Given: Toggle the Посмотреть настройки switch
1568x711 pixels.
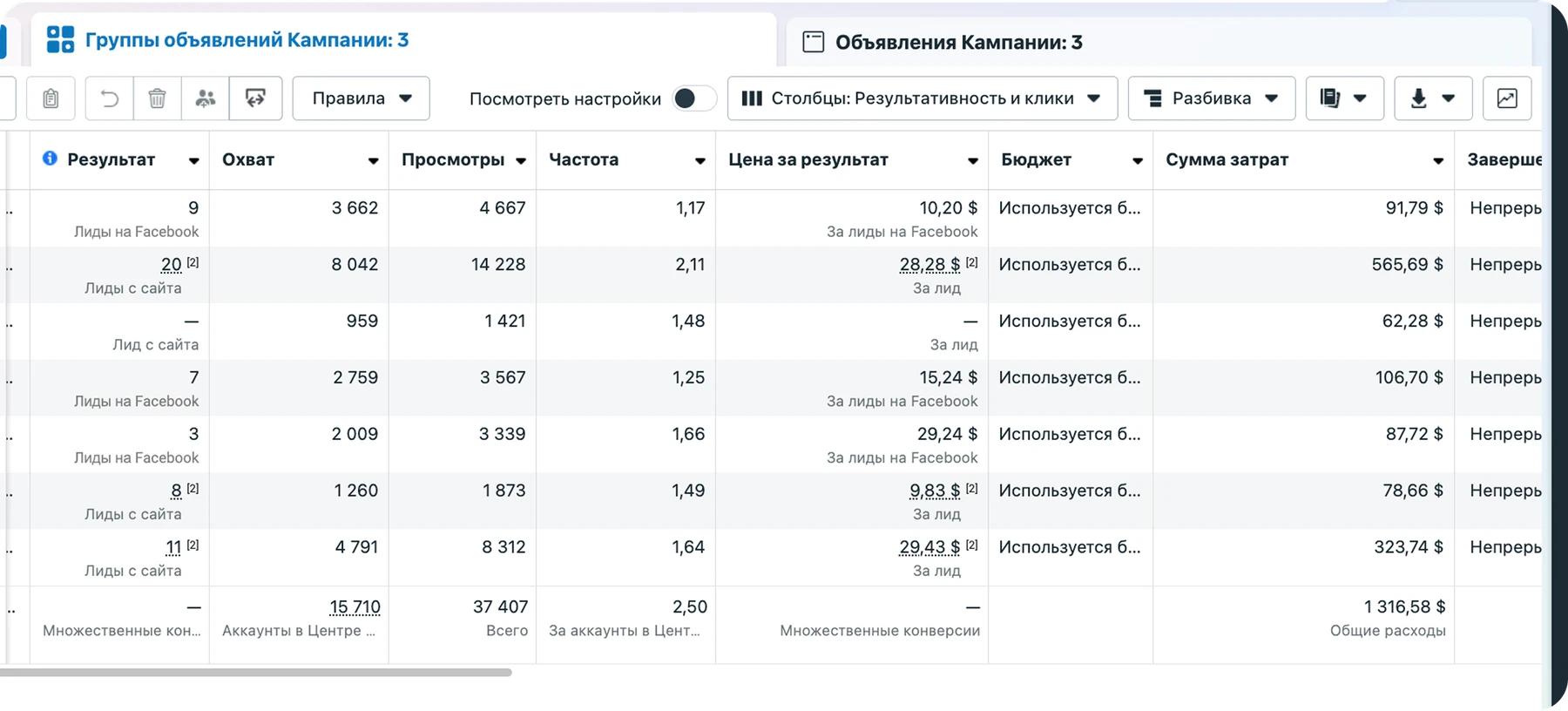Looking at the screenshot, I should point(693,98).
